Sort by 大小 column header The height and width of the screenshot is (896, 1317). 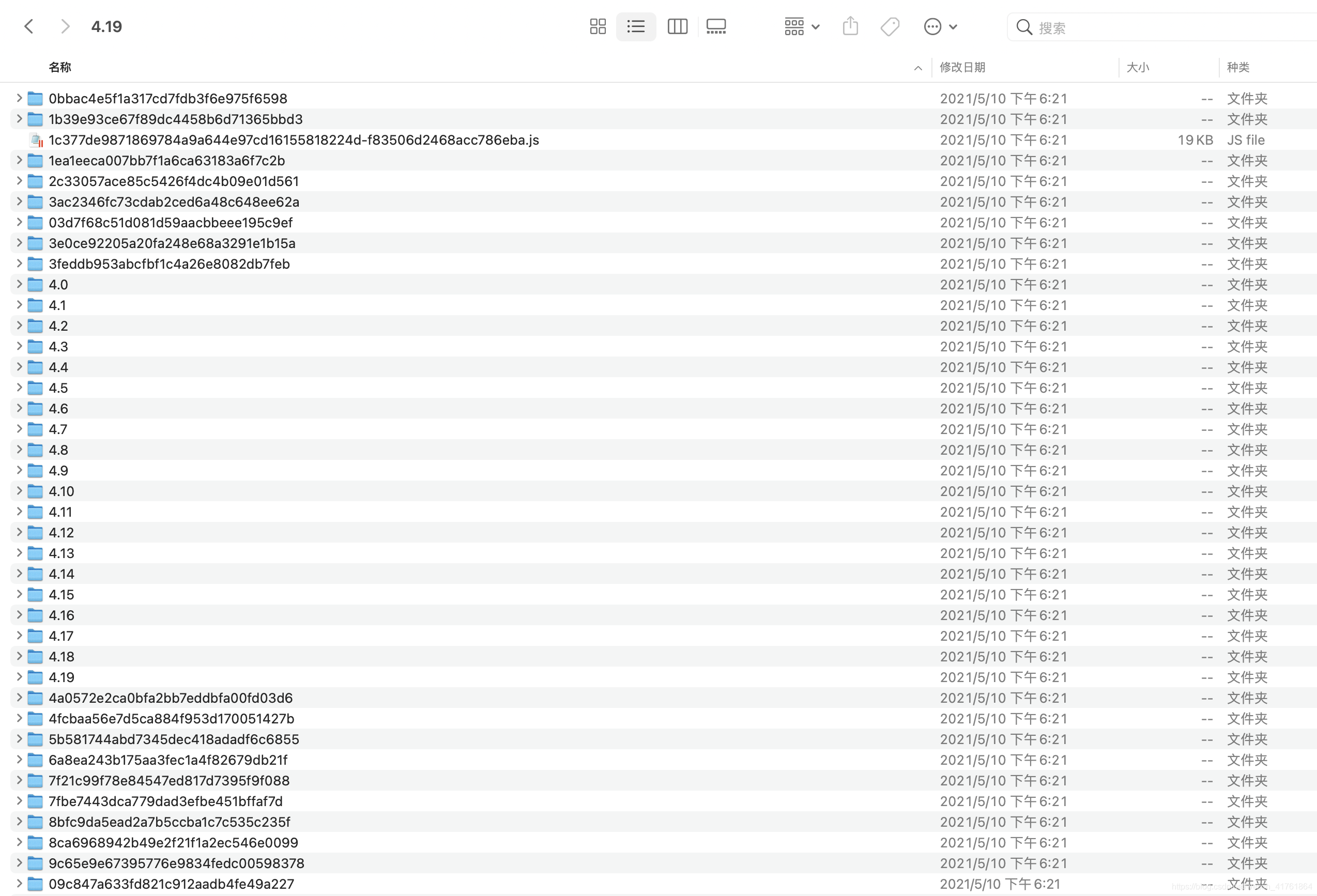[x=1137, y=67]
